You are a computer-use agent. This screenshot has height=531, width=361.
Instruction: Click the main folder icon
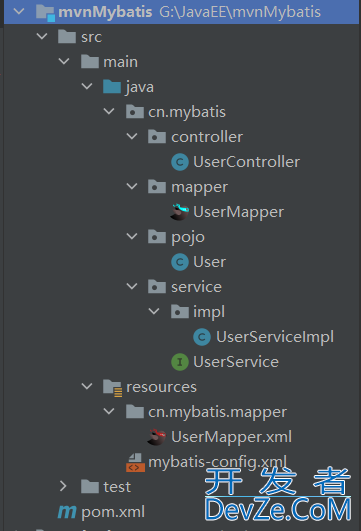tap(90, 62)
